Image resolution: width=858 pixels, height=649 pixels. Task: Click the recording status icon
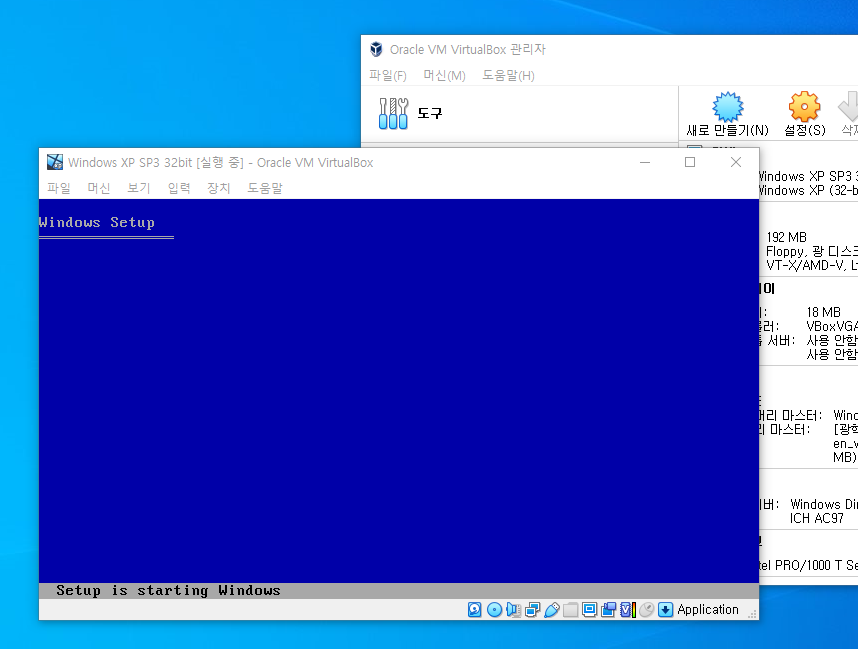pos(608,610)
